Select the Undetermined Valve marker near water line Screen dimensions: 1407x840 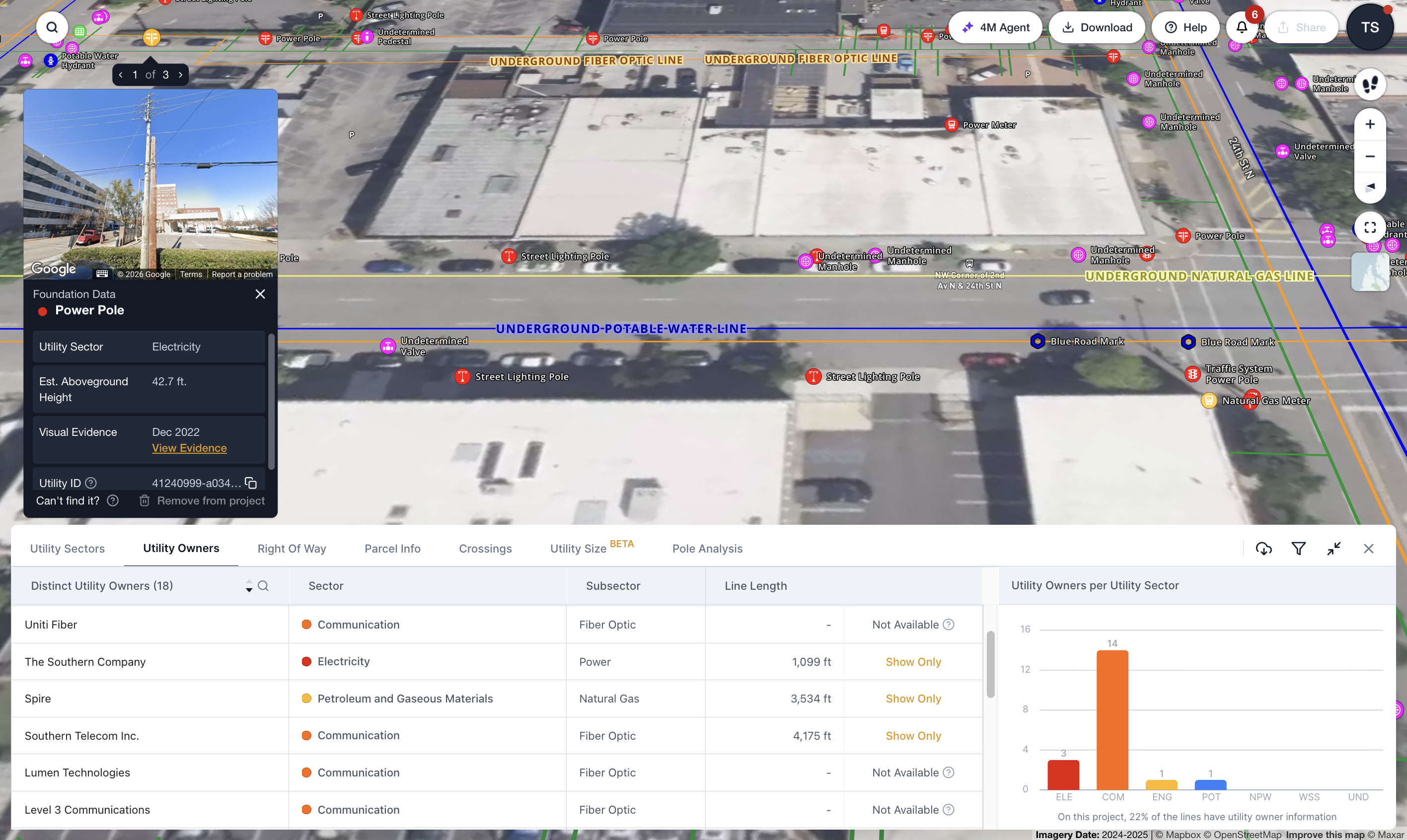pyautogui.click(x=388, y=346)
